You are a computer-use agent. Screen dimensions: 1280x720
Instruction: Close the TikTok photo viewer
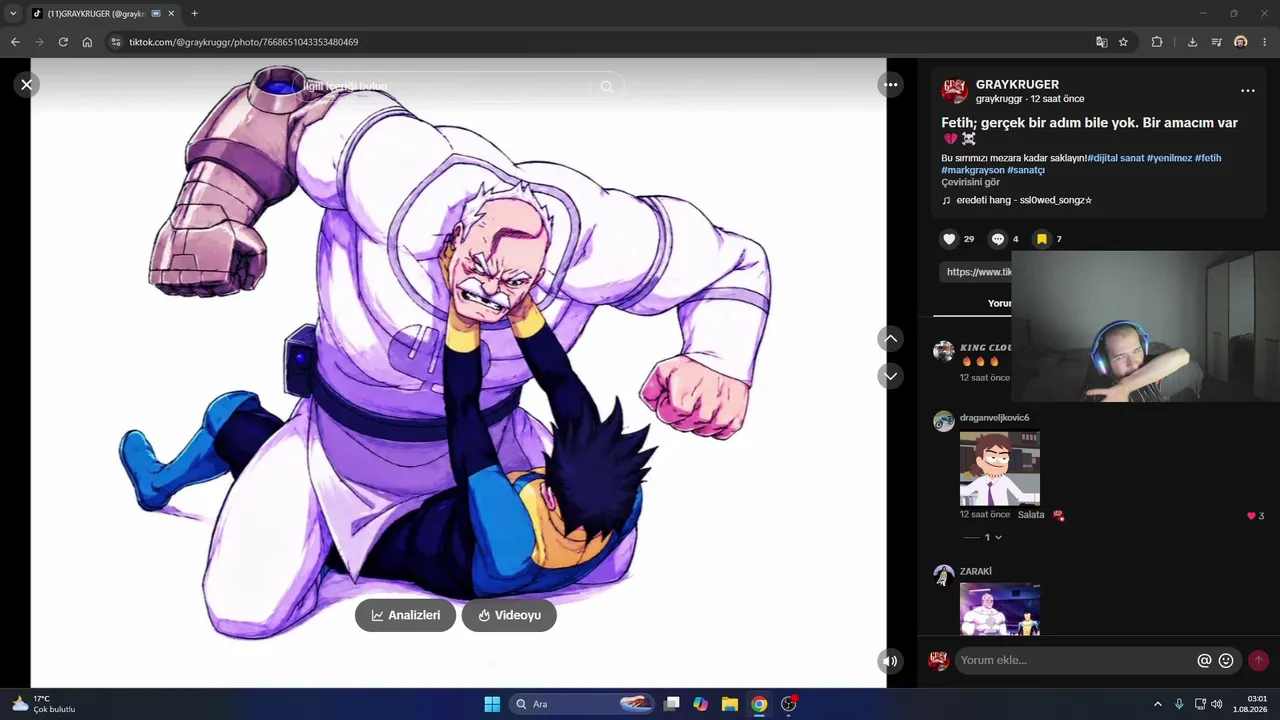tap(27, 85)
